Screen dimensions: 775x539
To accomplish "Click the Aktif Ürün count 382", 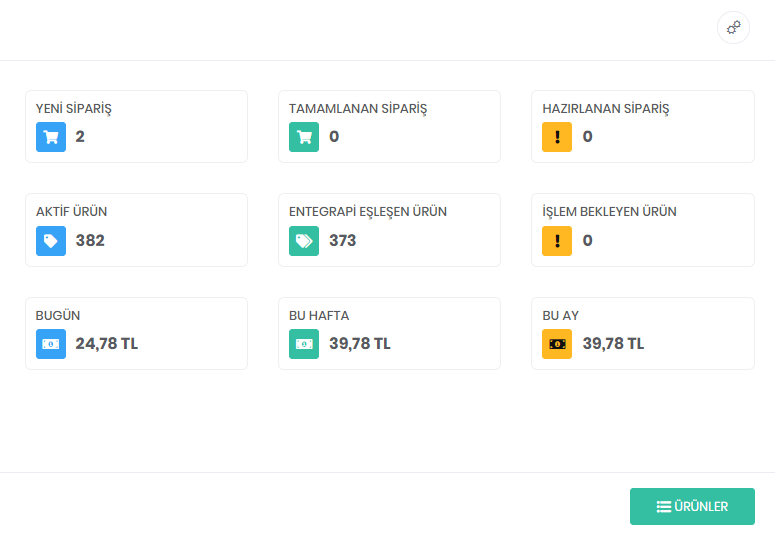I will [x=90, y=241].
